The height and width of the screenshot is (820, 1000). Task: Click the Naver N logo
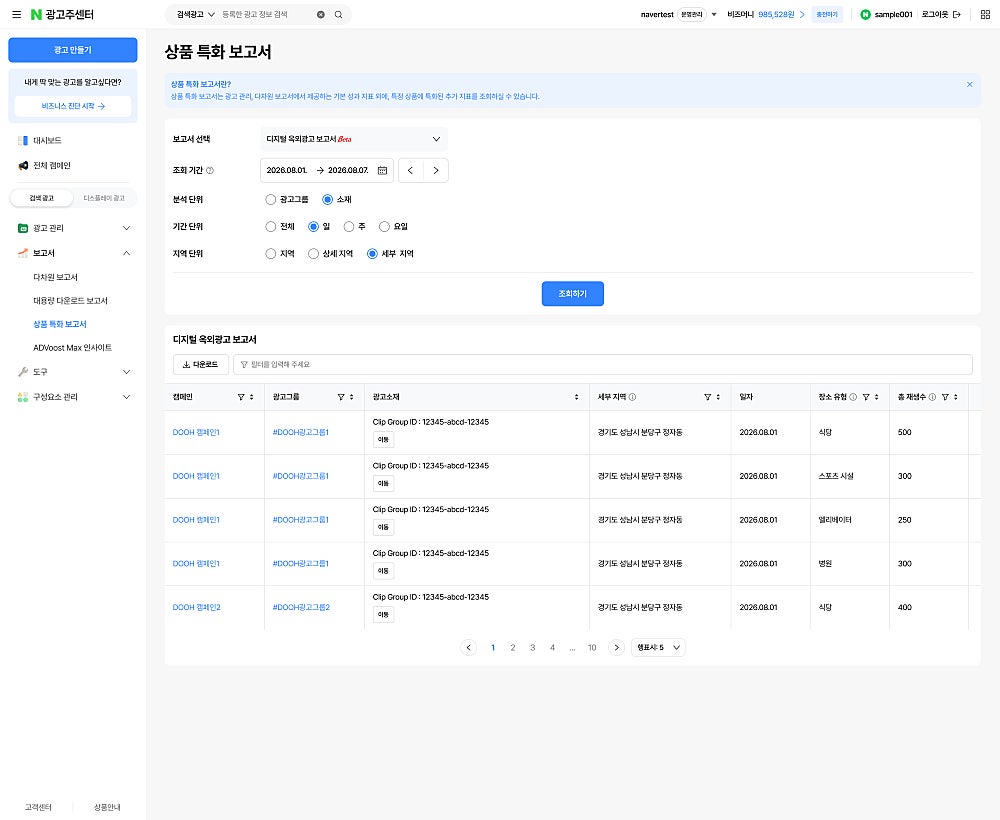(x=36, y=14)
